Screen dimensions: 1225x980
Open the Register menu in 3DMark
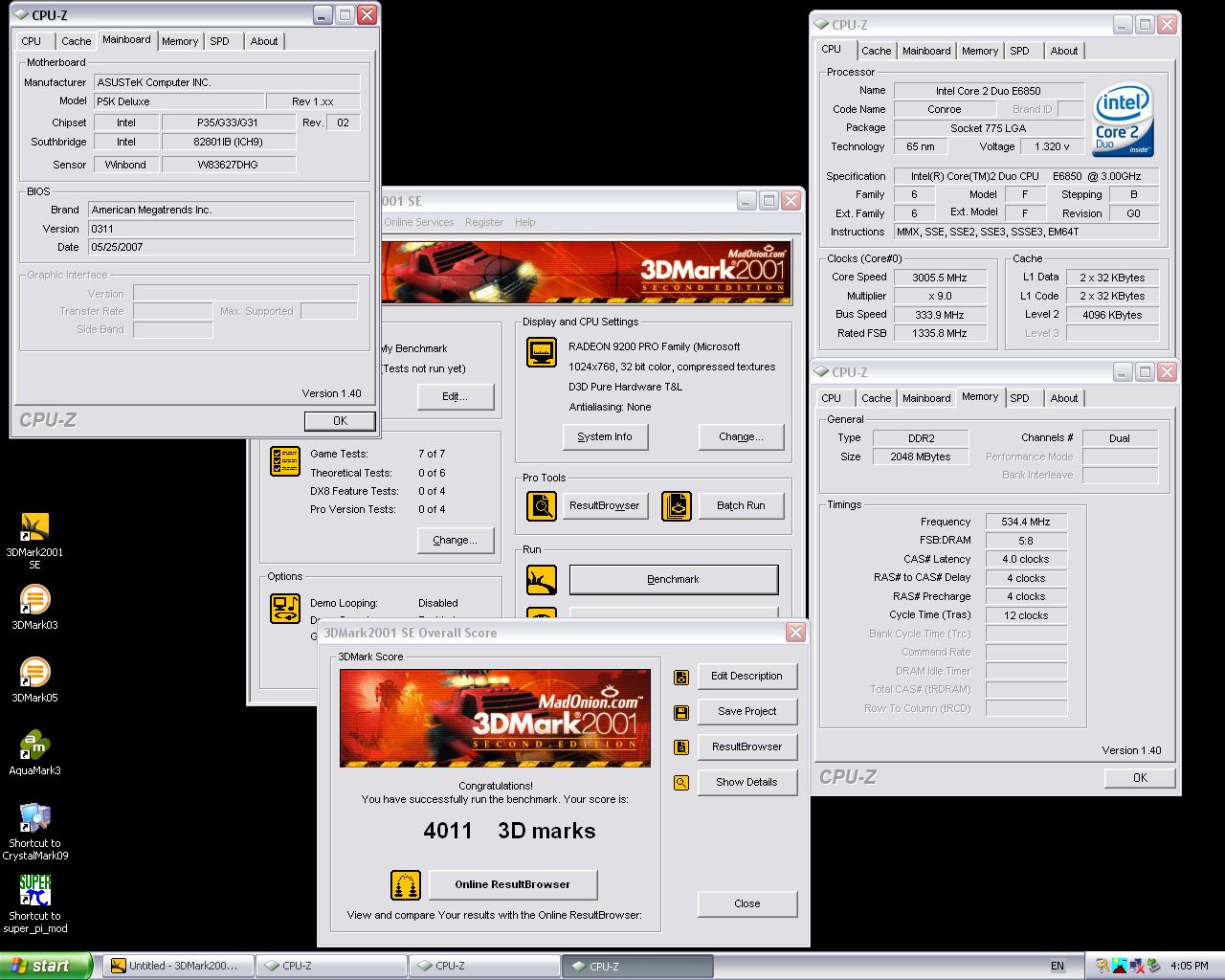coord(484,222)
